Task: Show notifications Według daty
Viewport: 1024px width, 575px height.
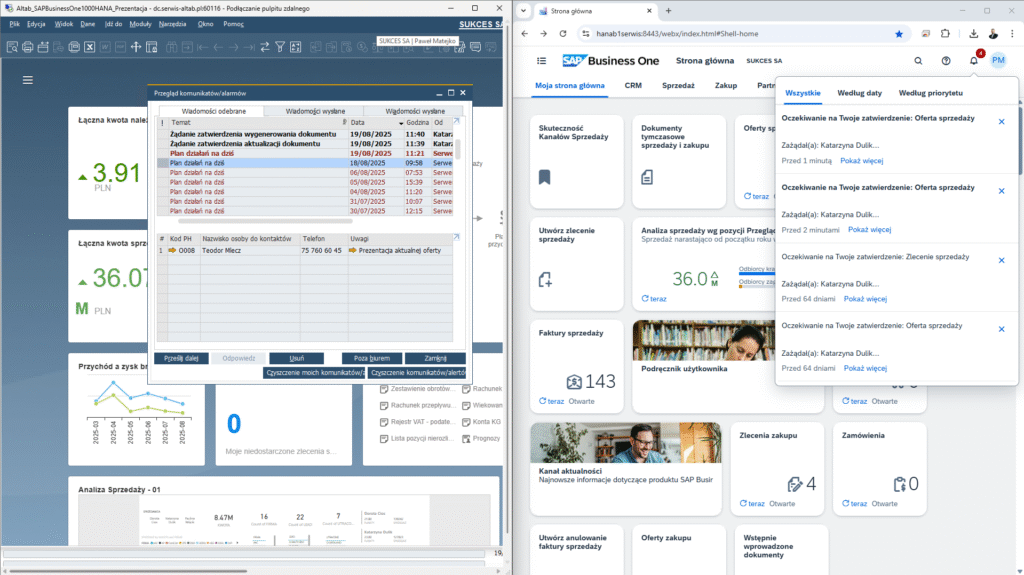Action: [x=859, y=93]
